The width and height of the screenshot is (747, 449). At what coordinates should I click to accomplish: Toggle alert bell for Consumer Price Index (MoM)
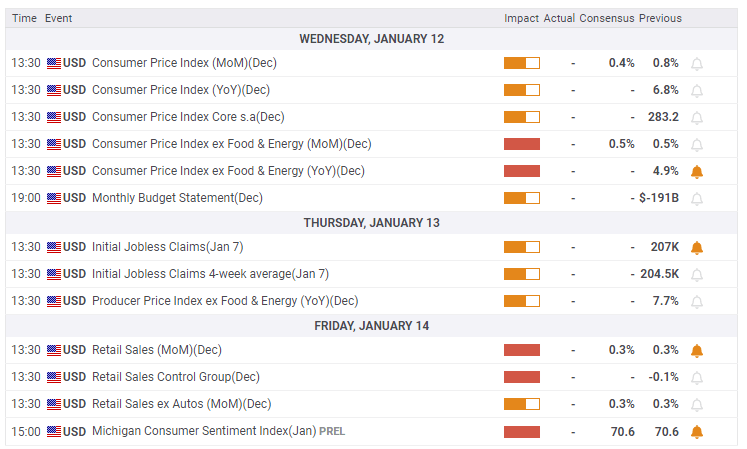click(x=697, y=63)
